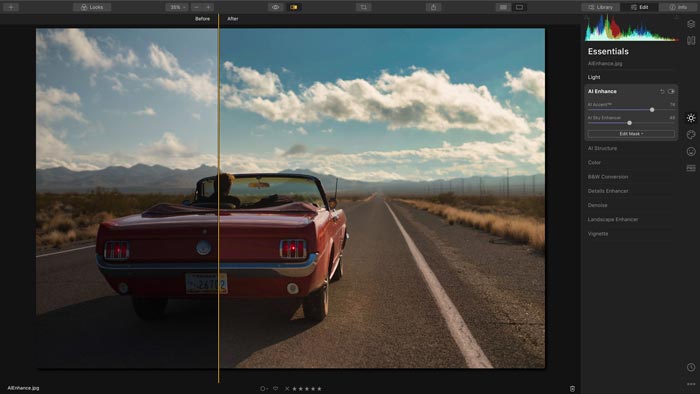Screen dimensions: 700x394
Task: Click the AI Accent value 78
Action: click(672, 104)
